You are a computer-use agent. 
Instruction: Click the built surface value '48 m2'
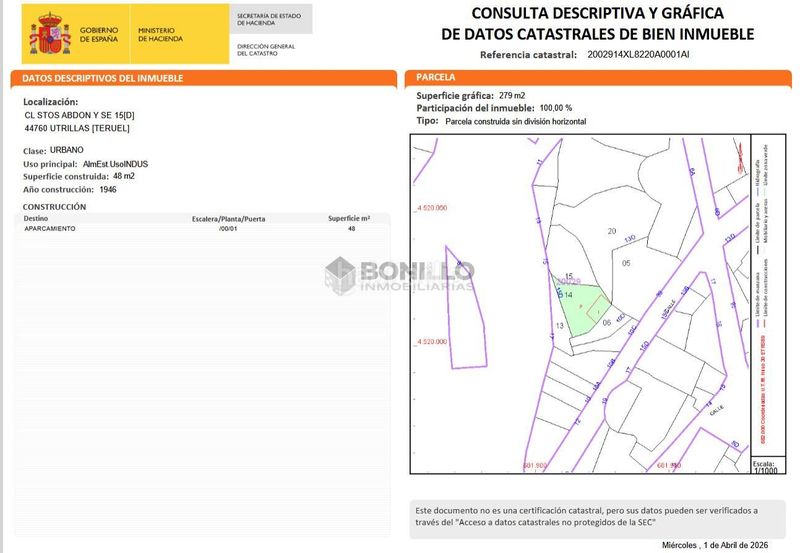pyautogui.click(x=124, y=176)
